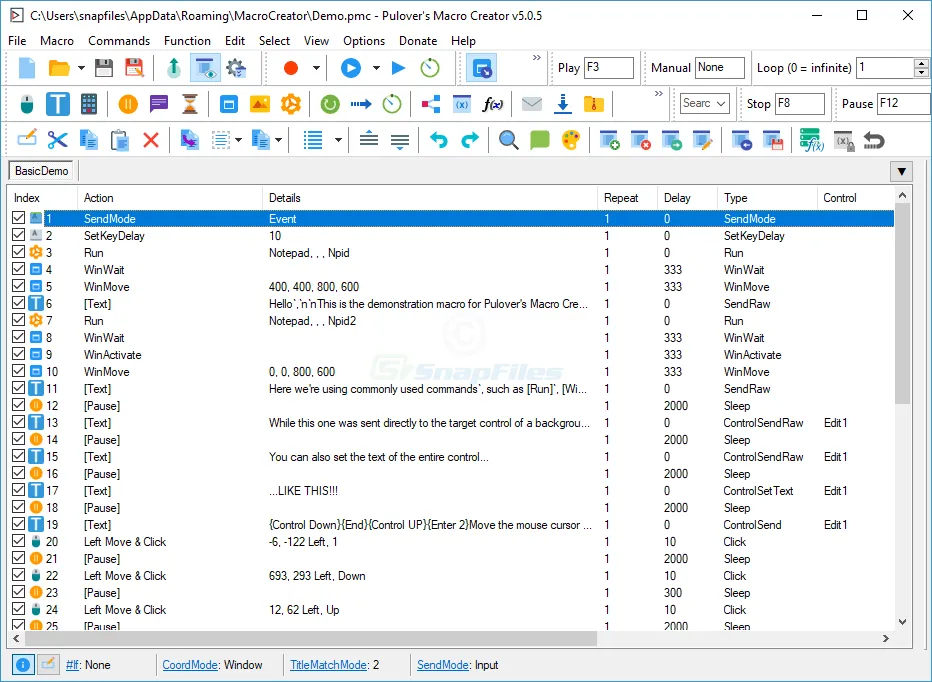Screen dimensions: 932x682
Task: Expand the open-folder dropdown arrow
Action: (x=81, y=68)
